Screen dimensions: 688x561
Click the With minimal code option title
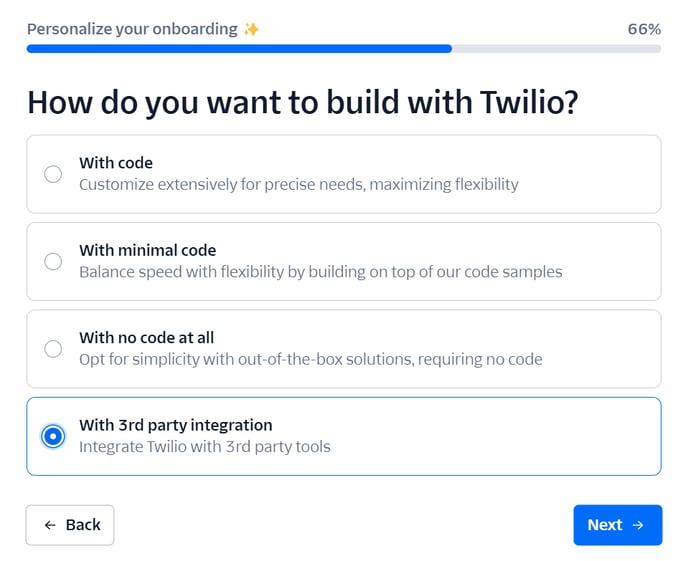[x=148, y=250]
